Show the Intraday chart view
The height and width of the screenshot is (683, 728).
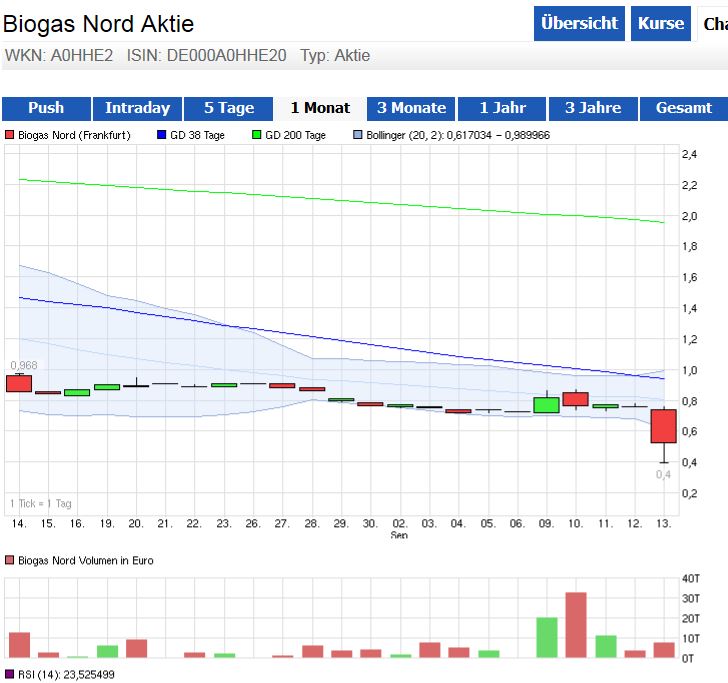pos(138,108)
